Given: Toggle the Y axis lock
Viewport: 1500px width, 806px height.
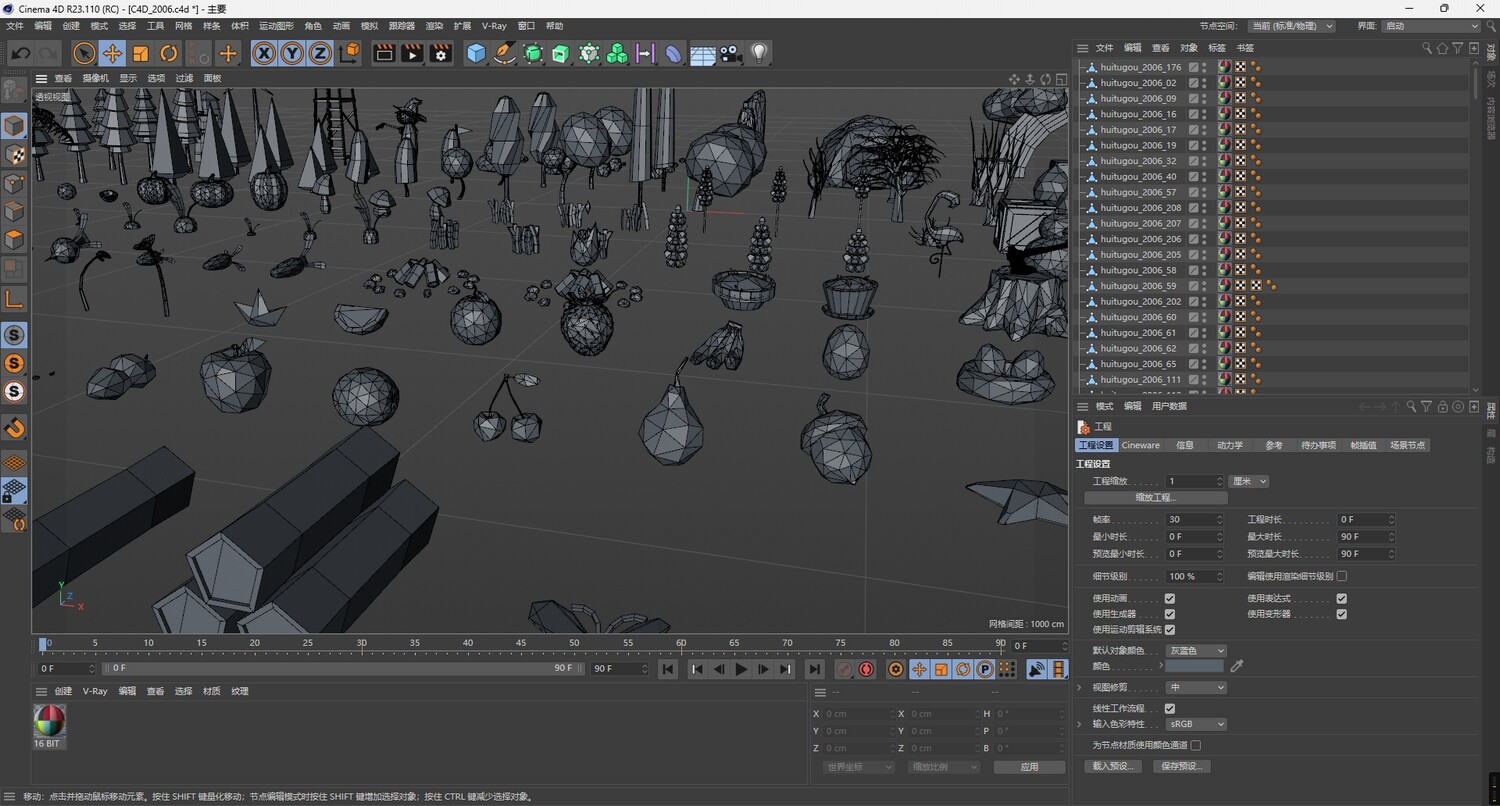Looking at the screenshot, I should coord(292,54).
